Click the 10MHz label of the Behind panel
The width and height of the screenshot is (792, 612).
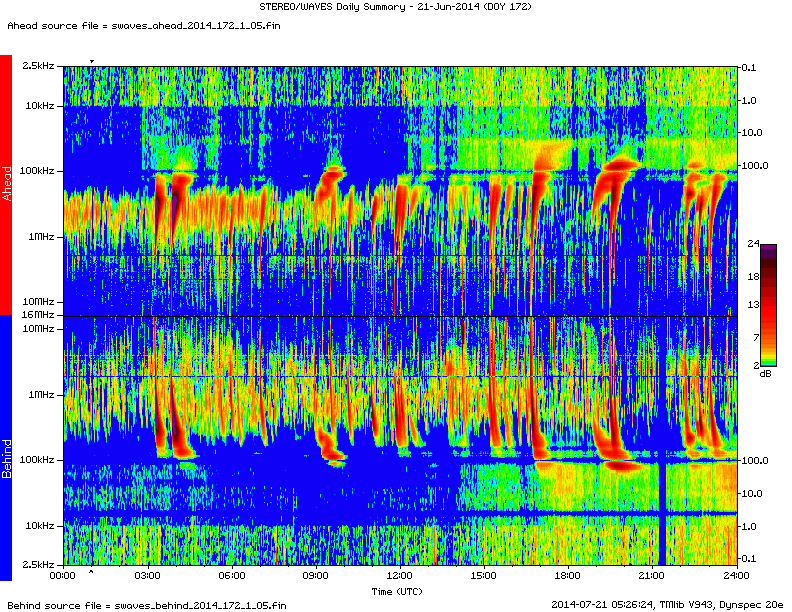tap(38, 329)
